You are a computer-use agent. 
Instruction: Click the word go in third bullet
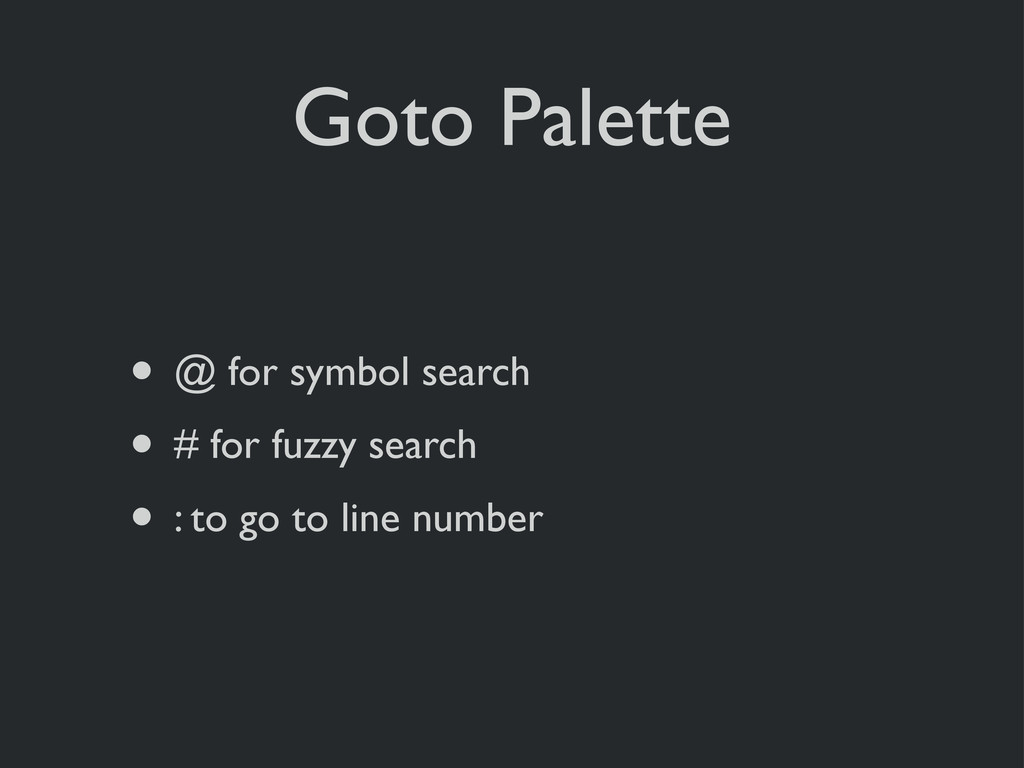point(259,522)
